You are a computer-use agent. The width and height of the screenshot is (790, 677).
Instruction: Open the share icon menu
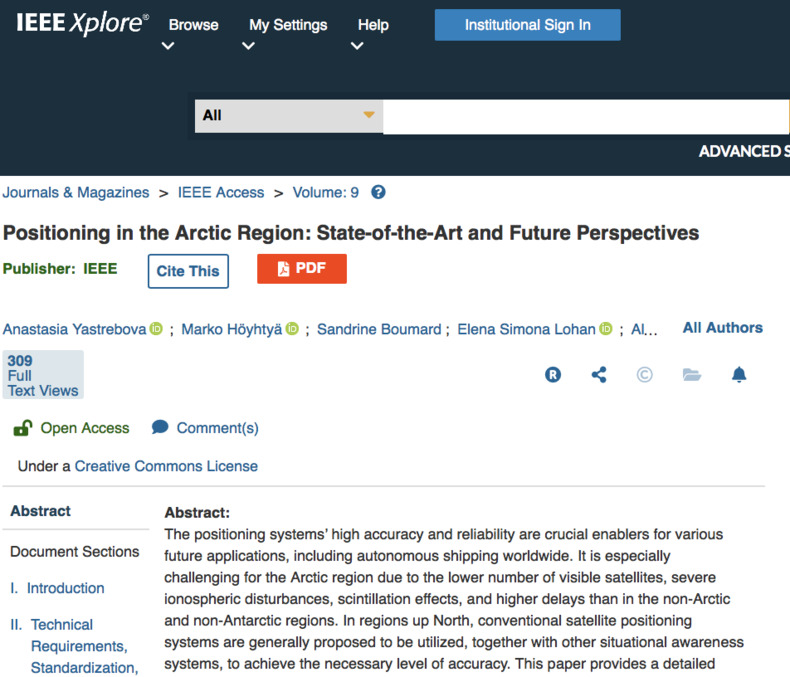tap(599, 375)
